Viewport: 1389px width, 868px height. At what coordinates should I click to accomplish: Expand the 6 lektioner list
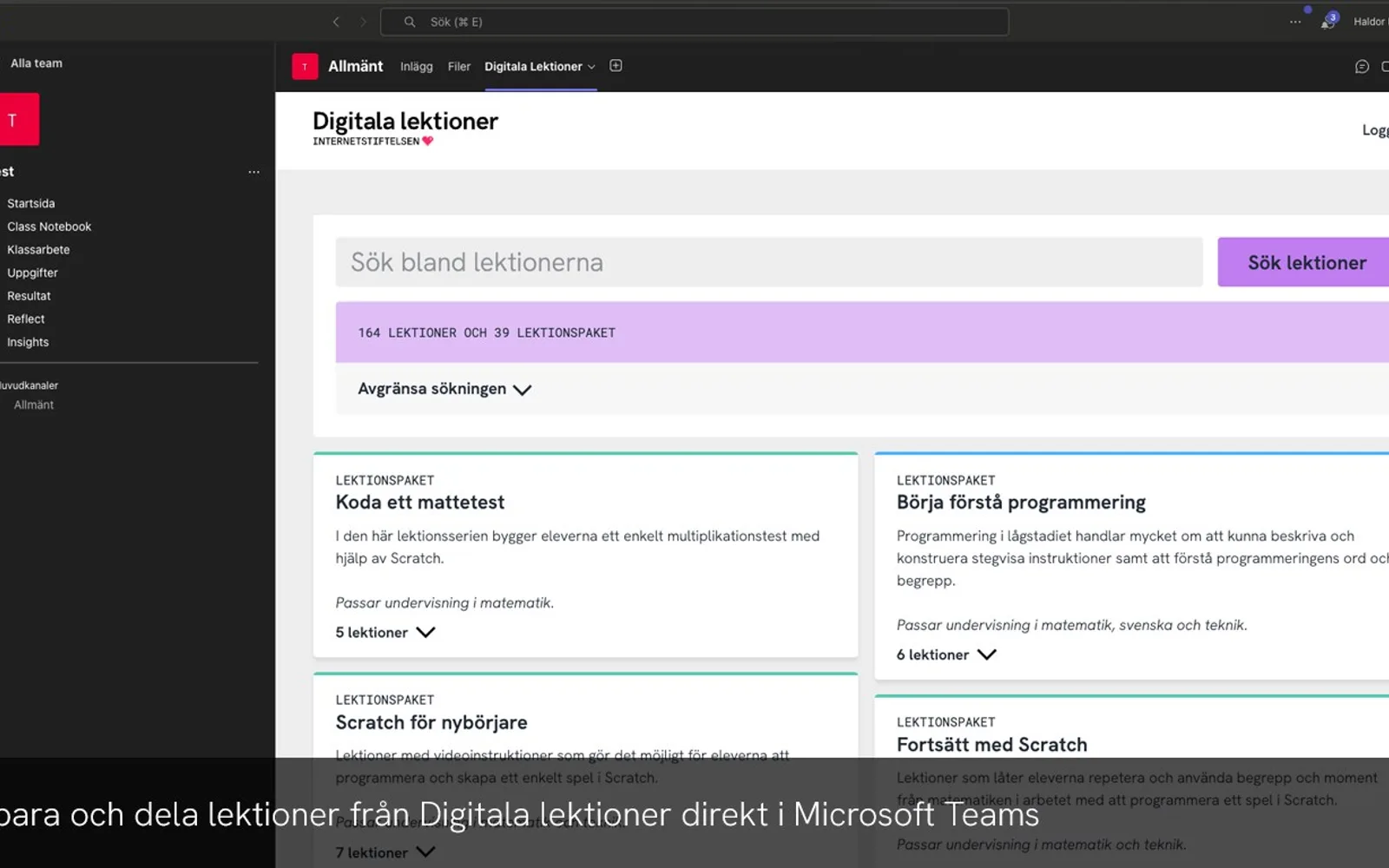click(946, 654)
